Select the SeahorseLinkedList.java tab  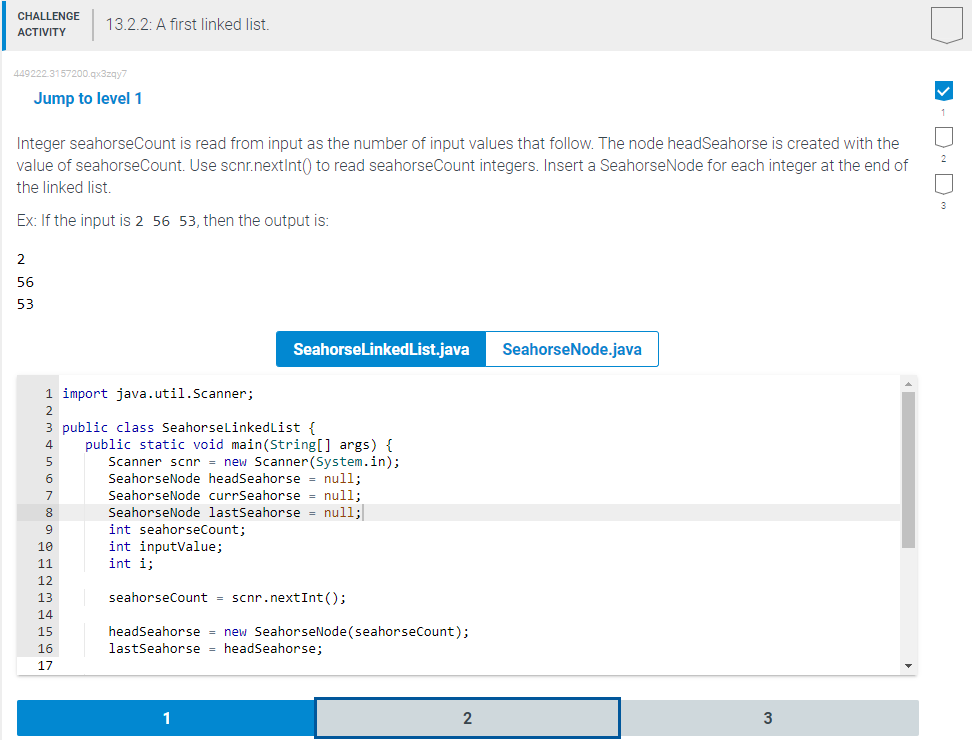[x=380, y=349]
